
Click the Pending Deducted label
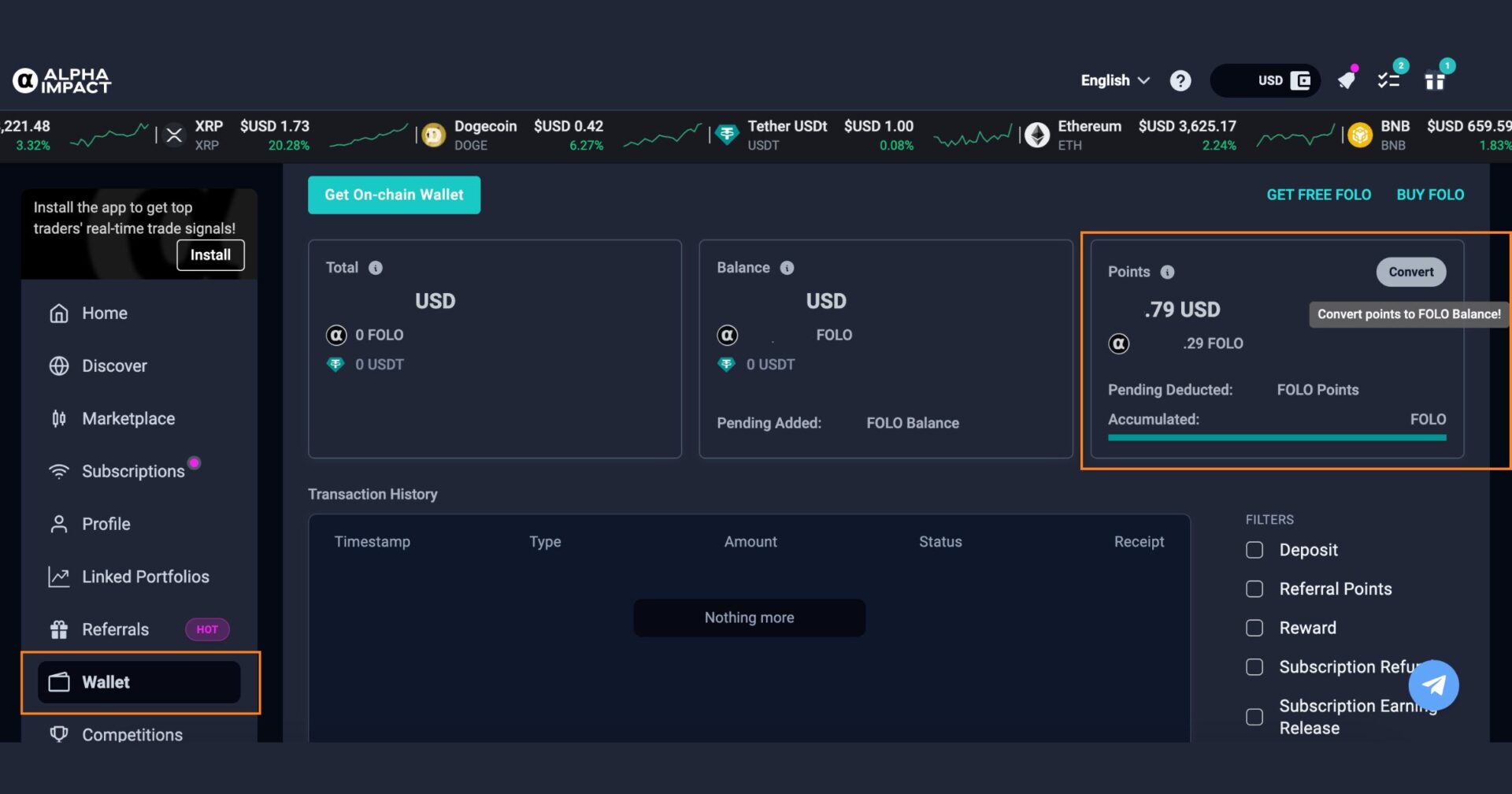click(x=1170, y=390)
